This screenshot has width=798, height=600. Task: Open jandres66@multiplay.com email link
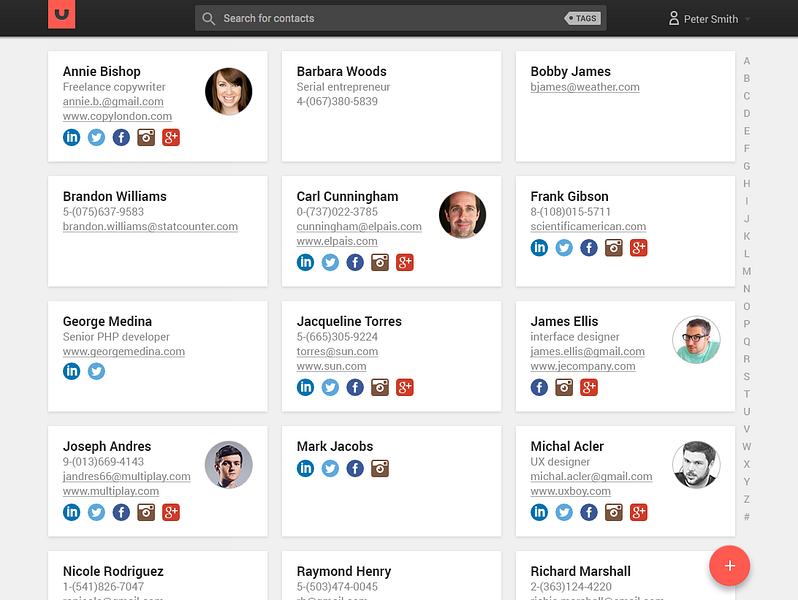(x=126, y=476)
